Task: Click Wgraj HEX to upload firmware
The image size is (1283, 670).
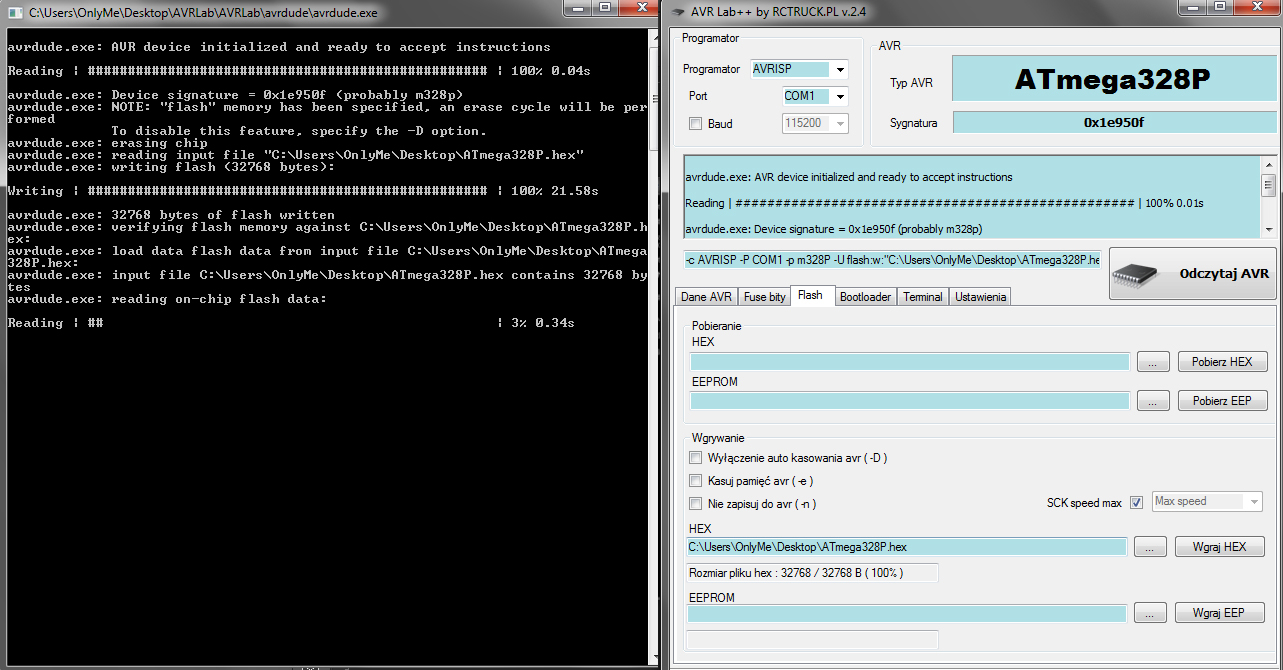Action: click(x=1221, y=547)
